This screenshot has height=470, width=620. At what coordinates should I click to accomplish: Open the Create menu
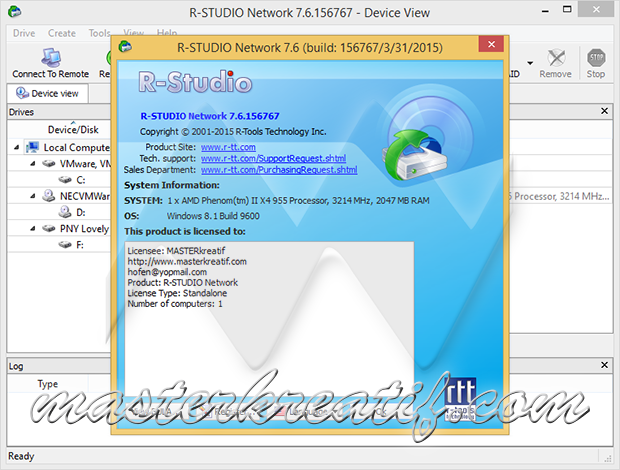62,33
